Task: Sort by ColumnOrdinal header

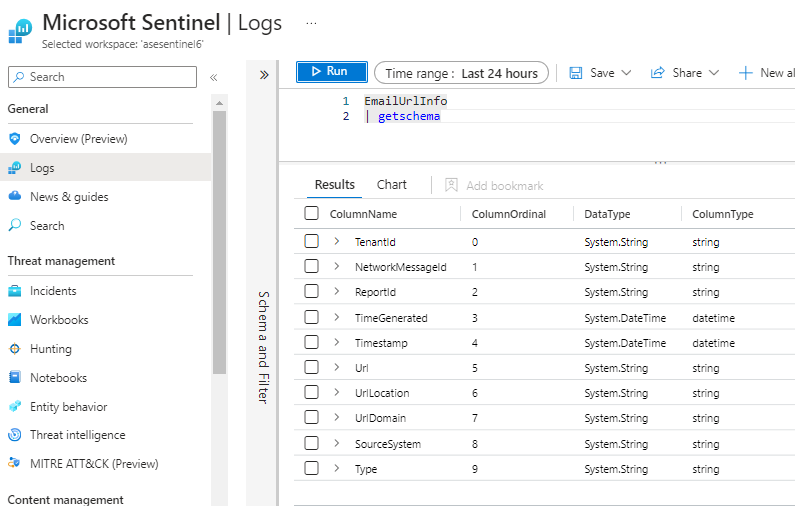Action: (x=509, y=214)
